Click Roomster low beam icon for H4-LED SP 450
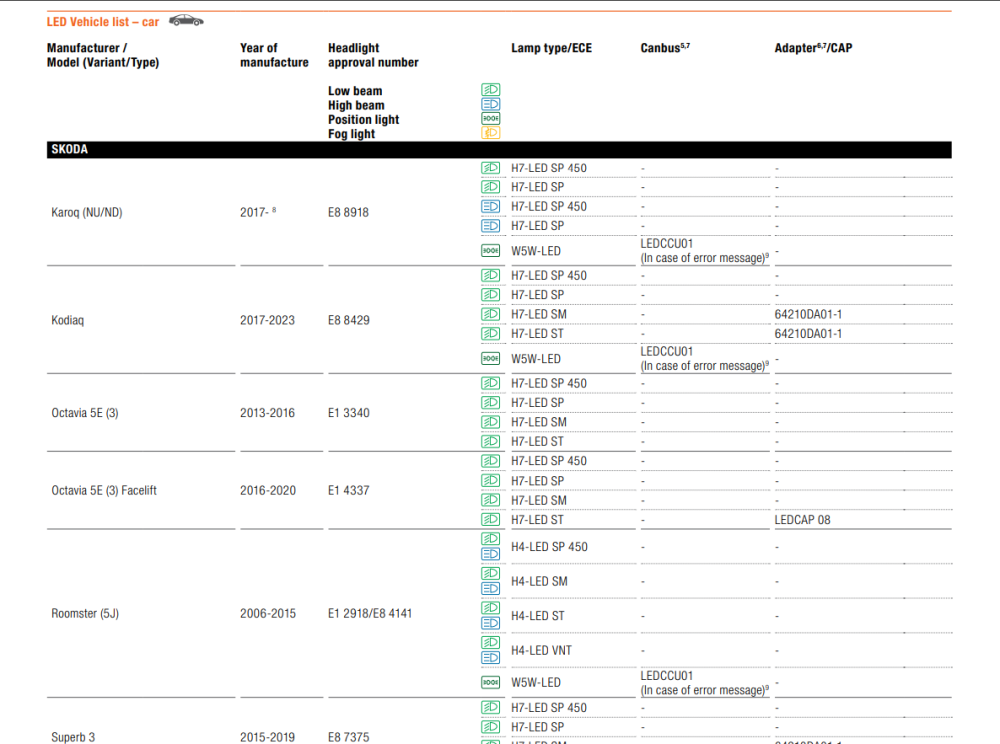This screenshot has width=1000, height=744. coord(490,539)
